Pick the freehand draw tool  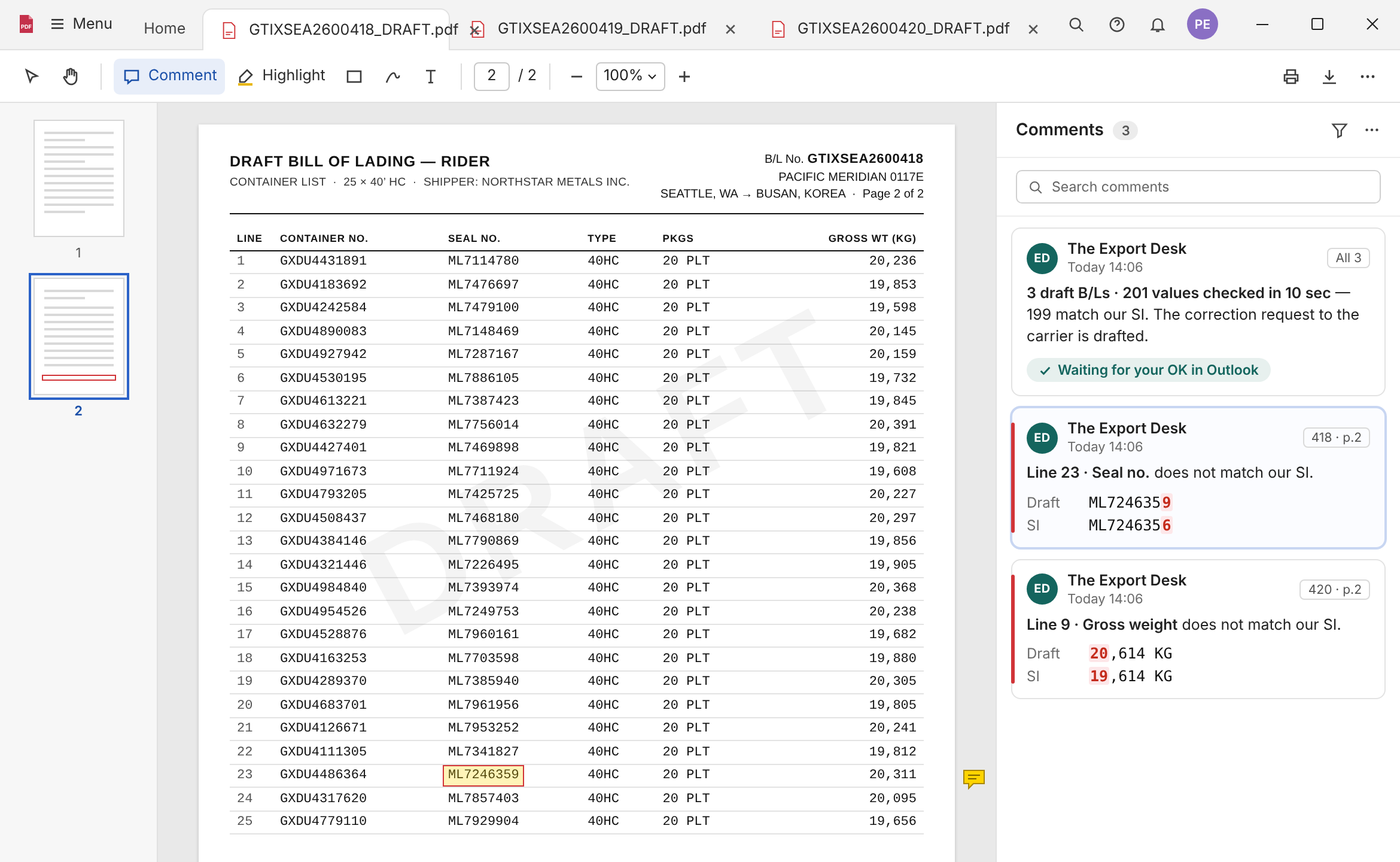pos(392,76)
